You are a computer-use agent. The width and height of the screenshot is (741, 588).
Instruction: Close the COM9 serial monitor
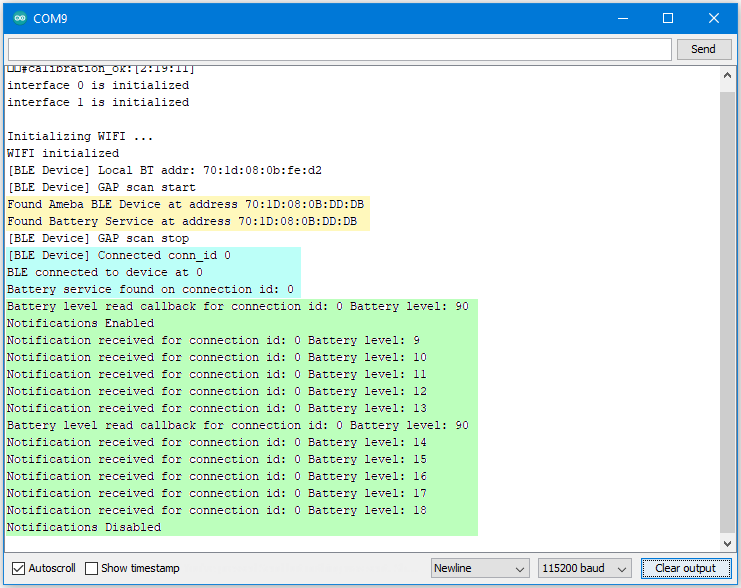pyautogui.click(x=714, y=18)
